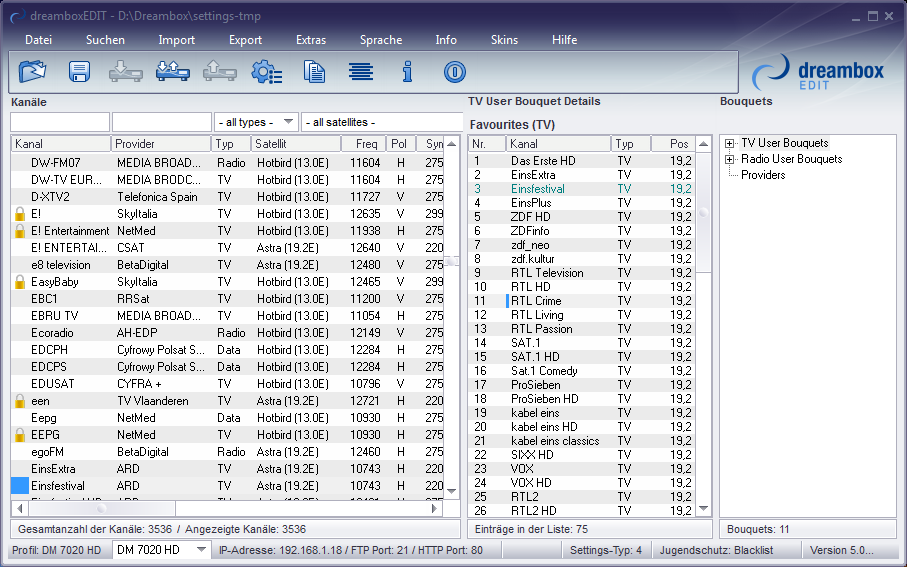The width and height of the screenshot is (907, 567).
Task: Sort channels by Satellit column header
Action: 296,143
